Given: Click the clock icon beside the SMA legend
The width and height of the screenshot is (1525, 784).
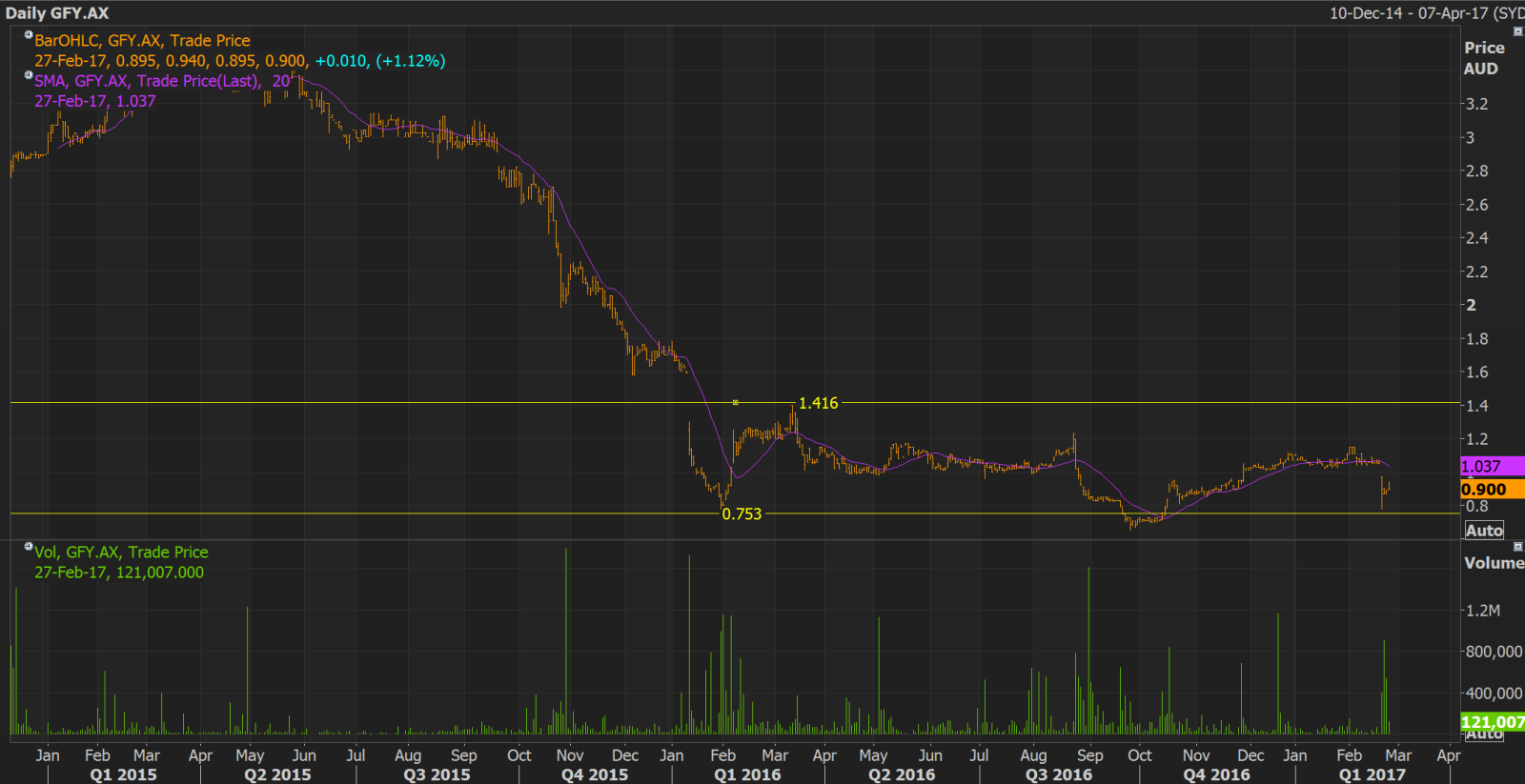Looking at the screenshot, I should 29,75.
